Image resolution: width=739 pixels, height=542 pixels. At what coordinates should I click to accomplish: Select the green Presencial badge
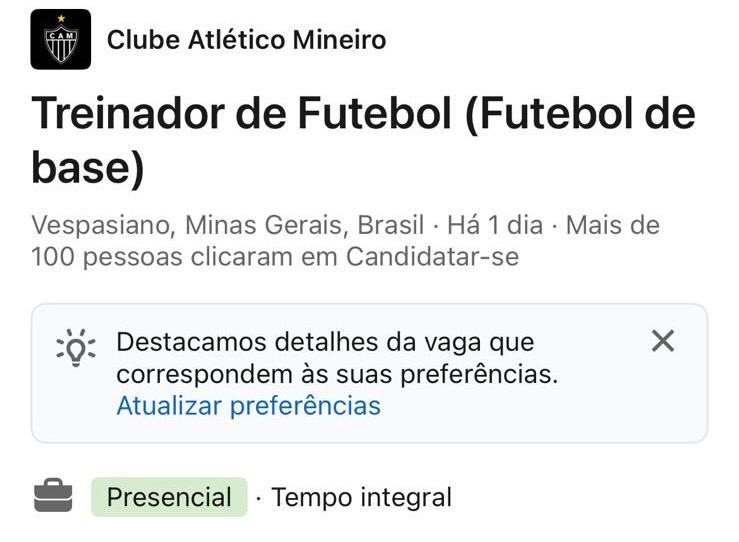[169, 497]
